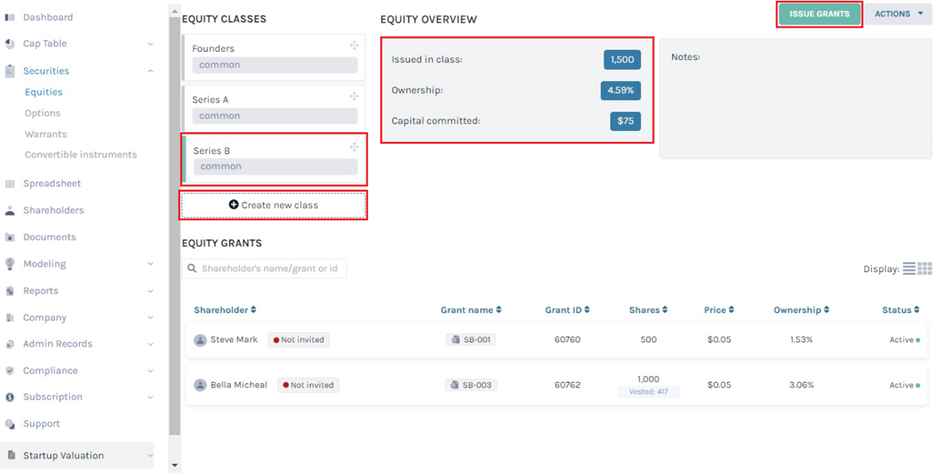Expand the Compliance menu chevron
The height and width of the screenshot is (474, 940).
pyautogui.click(x=150, y=371)
